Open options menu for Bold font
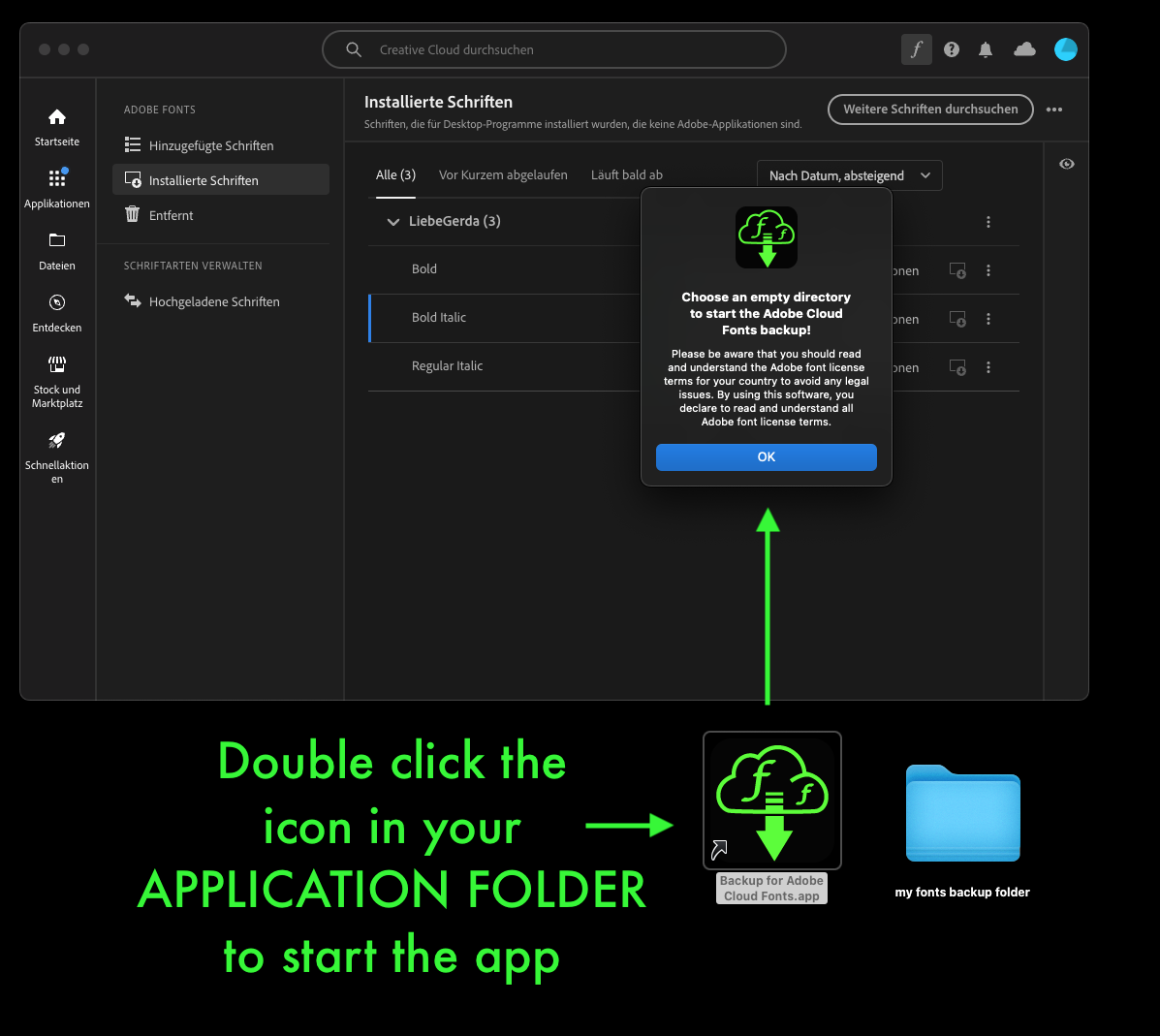This screenshot has width=1160, height=1036. (x=988, y=270)
